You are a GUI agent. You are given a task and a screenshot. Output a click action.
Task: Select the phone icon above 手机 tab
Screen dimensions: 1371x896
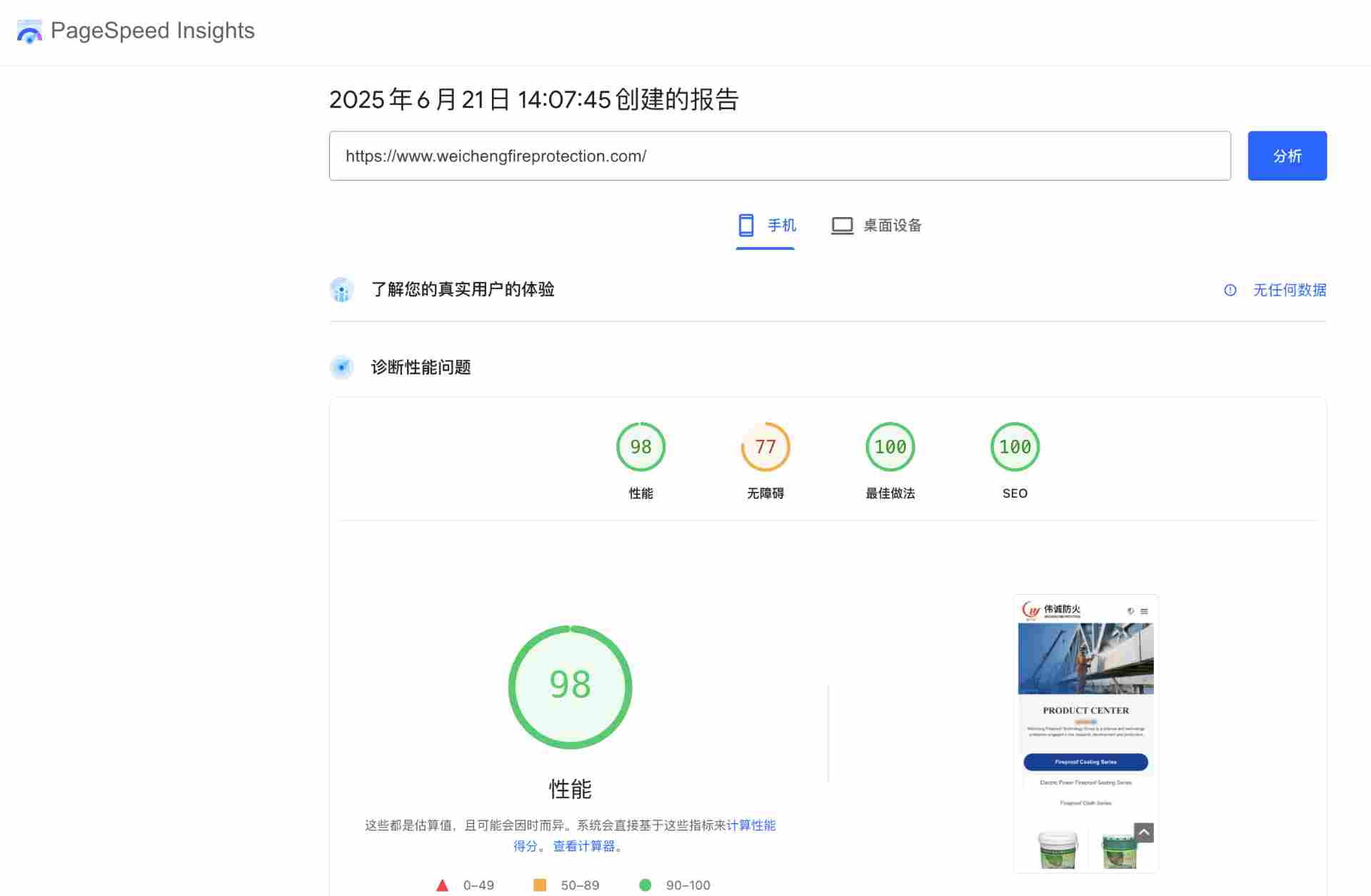coord(747,225)
